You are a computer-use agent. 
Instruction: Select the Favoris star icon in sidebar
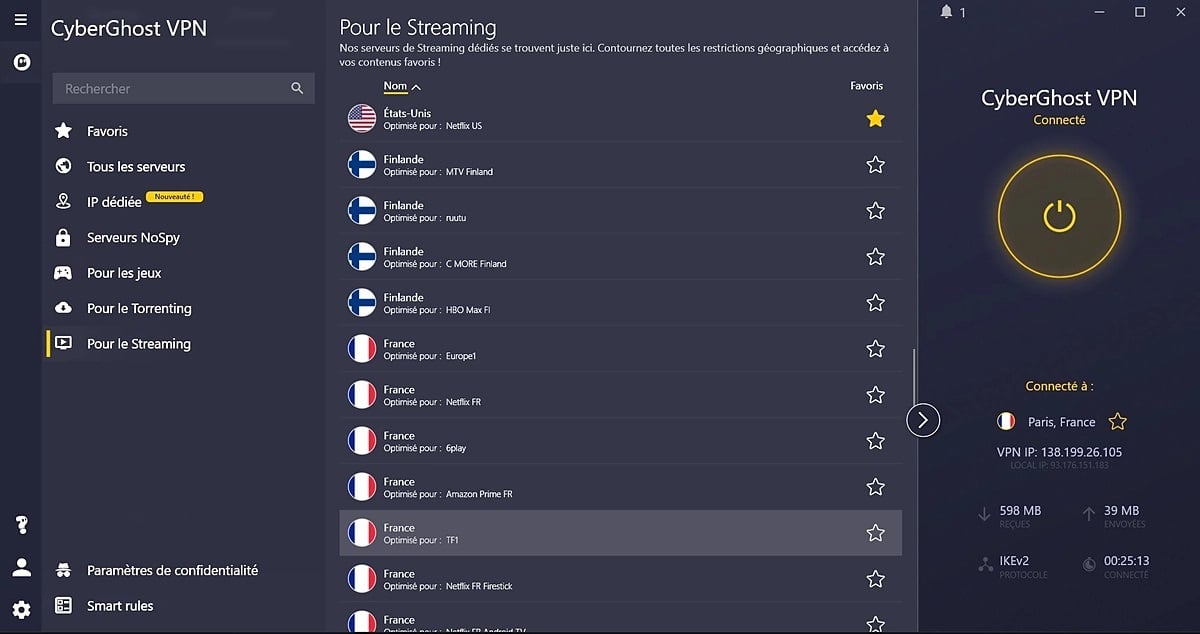63,130
